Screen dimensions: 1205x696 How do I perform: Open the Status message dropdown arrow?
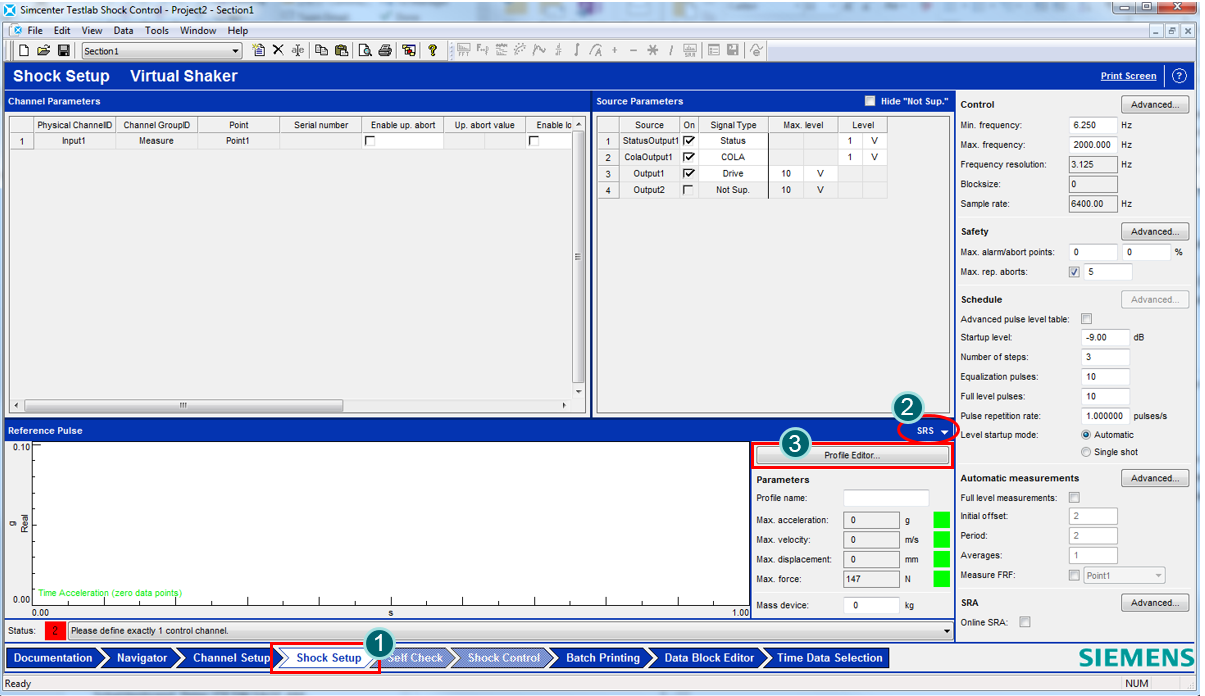point(947,631)
